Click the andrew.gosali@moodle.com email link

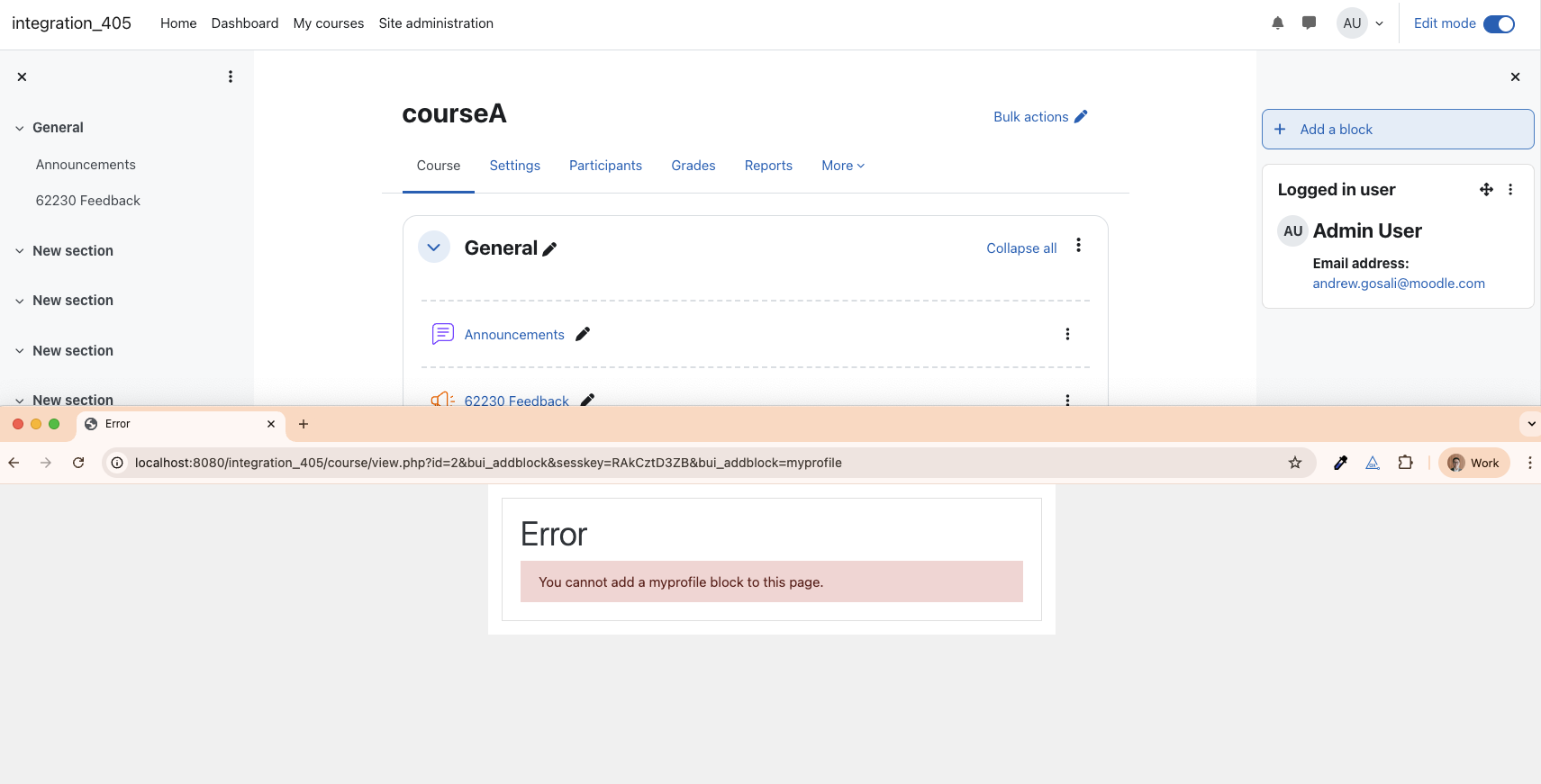pos(1399,284)
